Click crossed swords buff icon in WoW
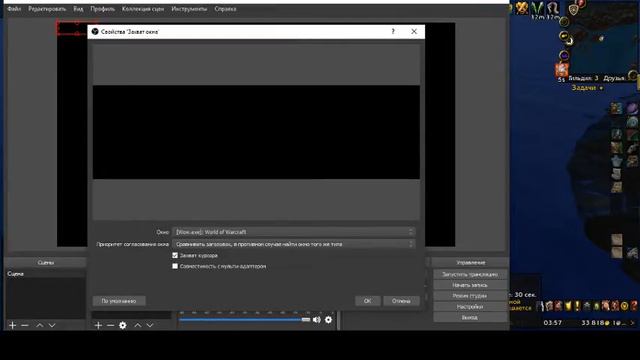The image size is (640, 360). click(x=521, y=7)
